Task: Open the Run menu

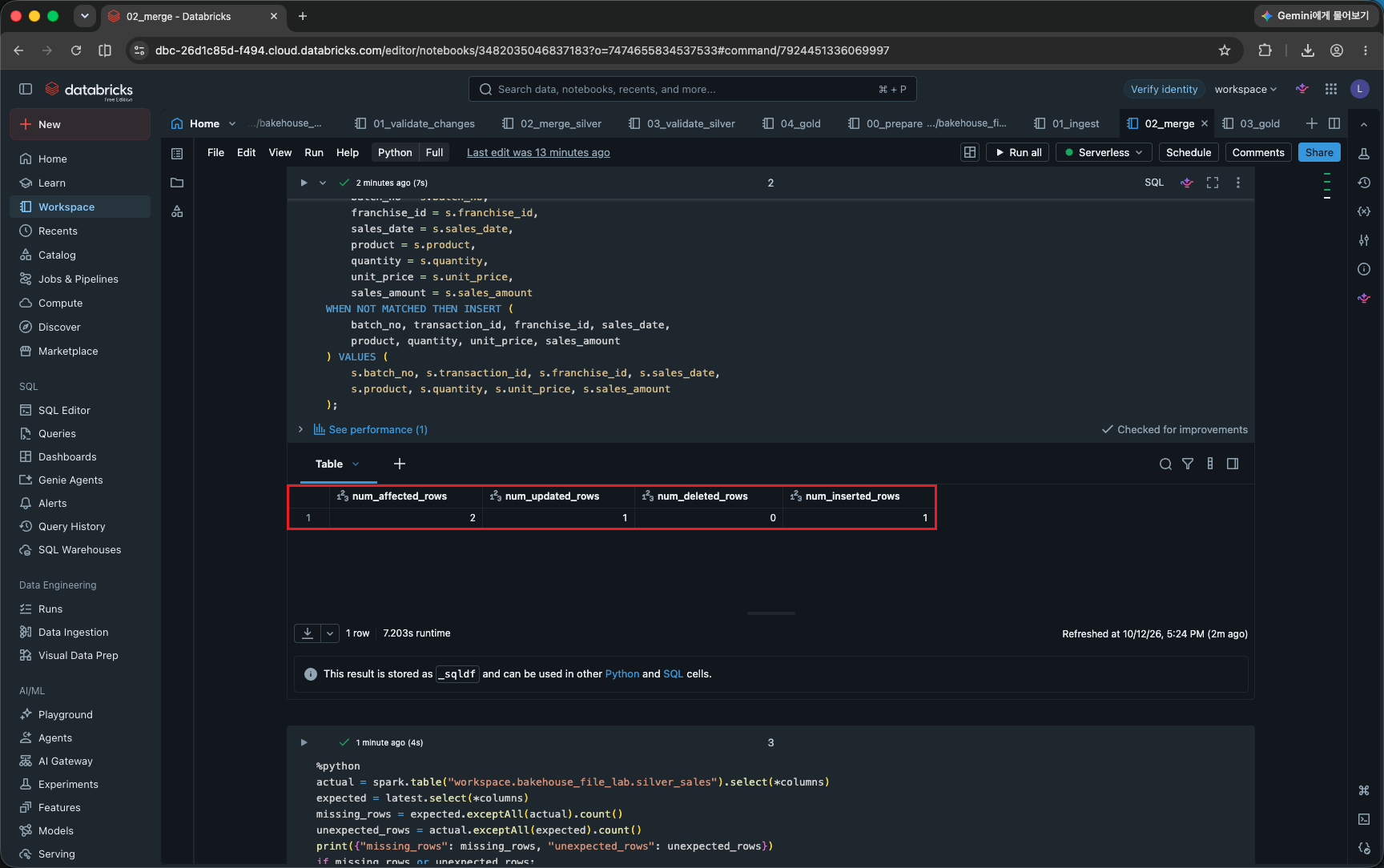Action: [314, 152]
